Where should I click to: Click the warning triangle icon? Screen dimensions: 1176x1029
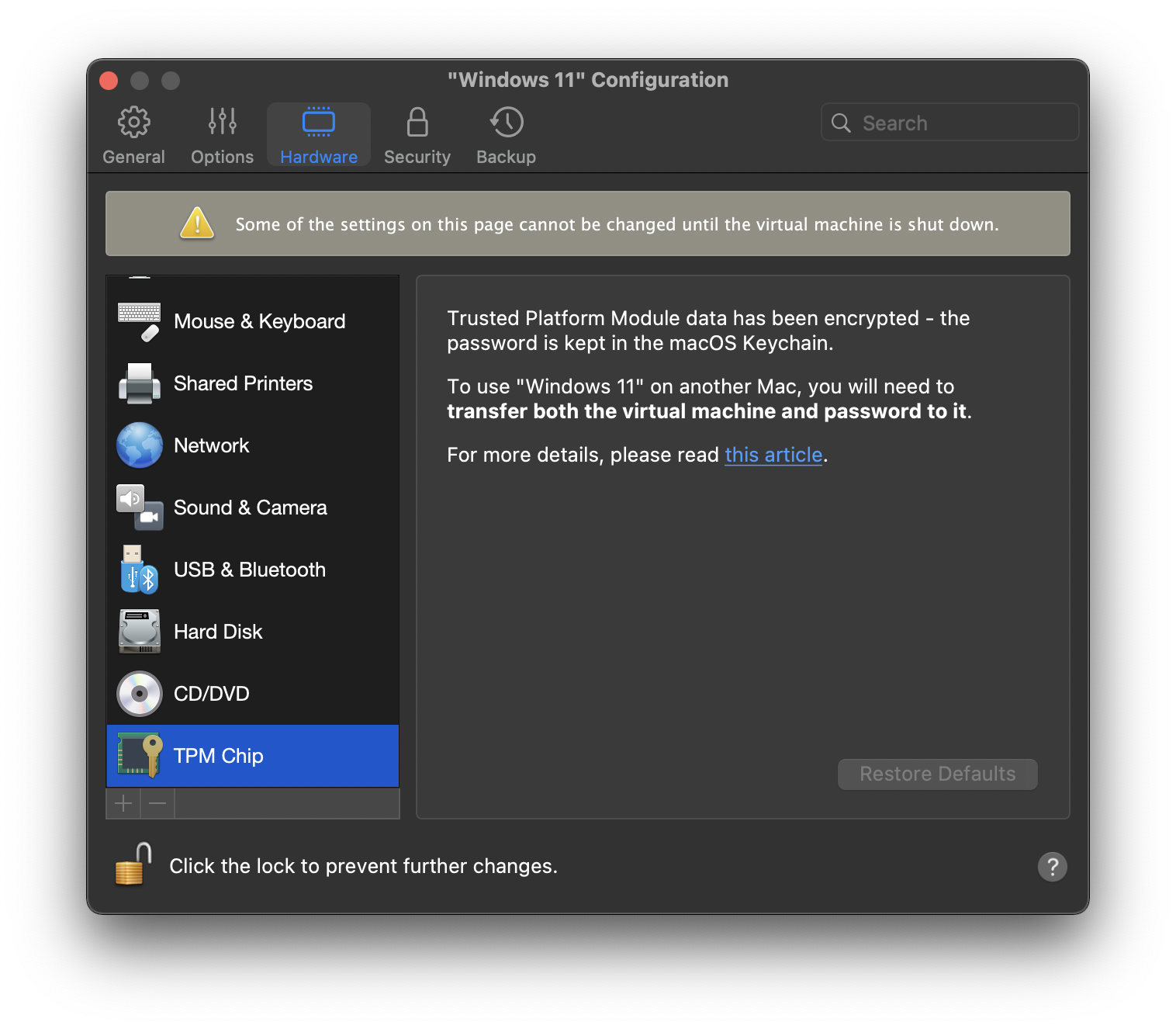(x=196, y=223)
